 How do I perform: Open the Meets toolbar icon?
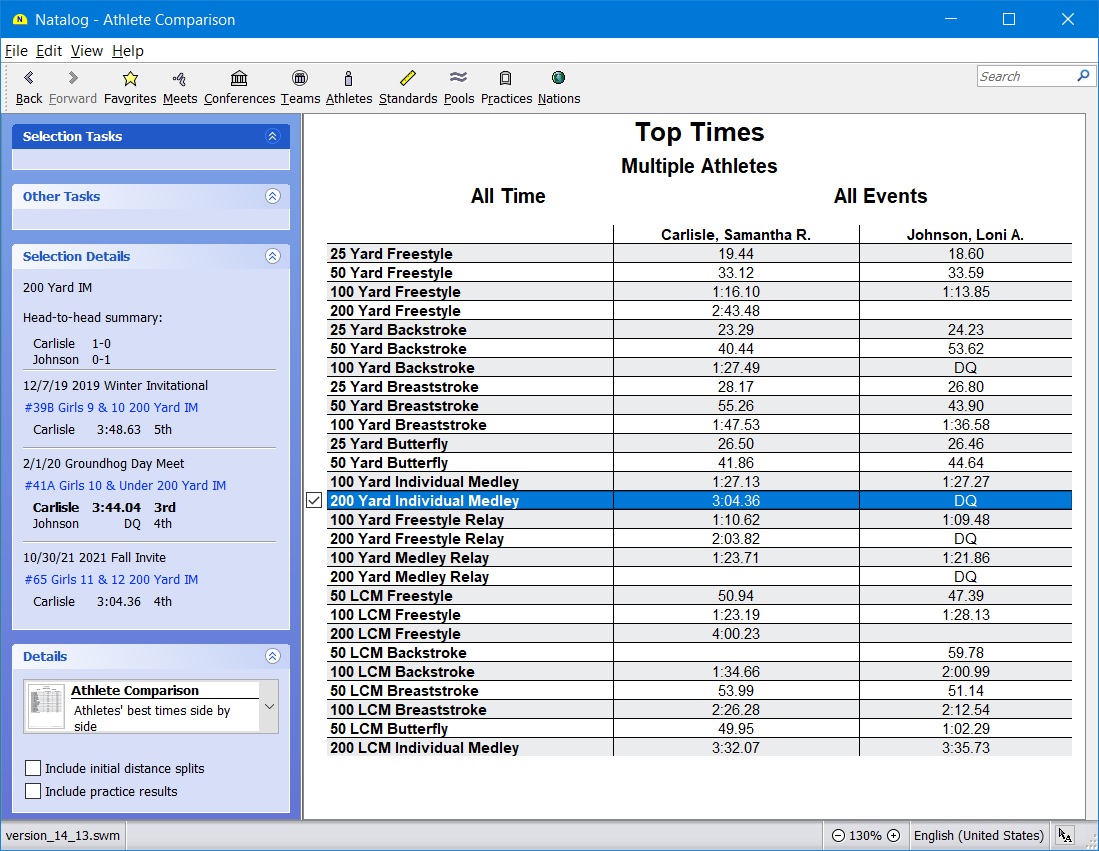point(180,79)
